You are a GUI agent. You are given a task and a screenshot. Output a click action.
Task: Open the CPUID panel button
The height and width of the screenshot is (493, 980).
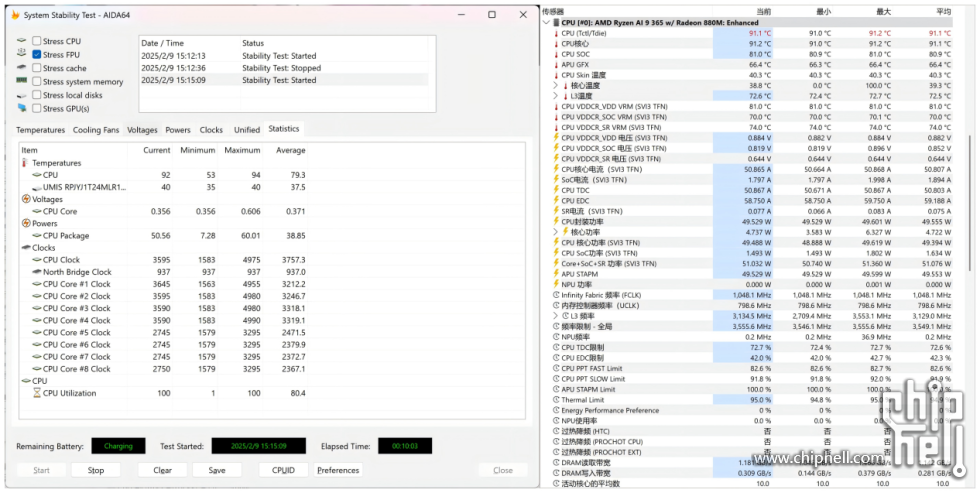coord(283,471)
